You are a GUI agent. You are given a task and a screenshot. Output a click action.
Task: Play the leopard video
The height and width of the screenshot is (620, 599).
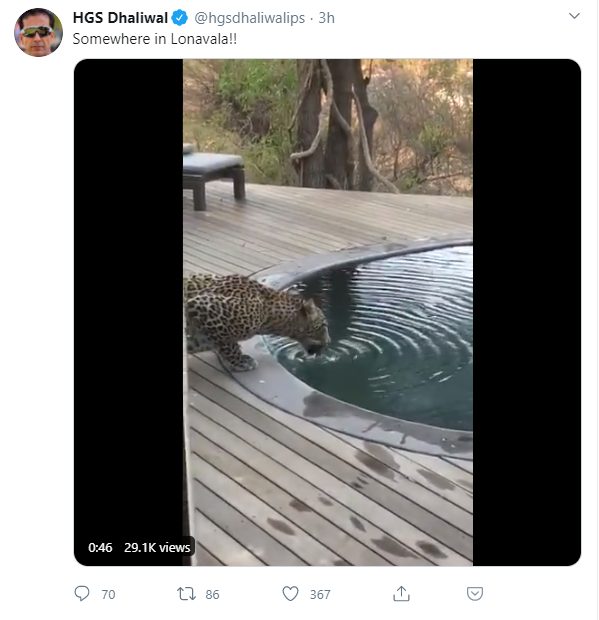328,312
